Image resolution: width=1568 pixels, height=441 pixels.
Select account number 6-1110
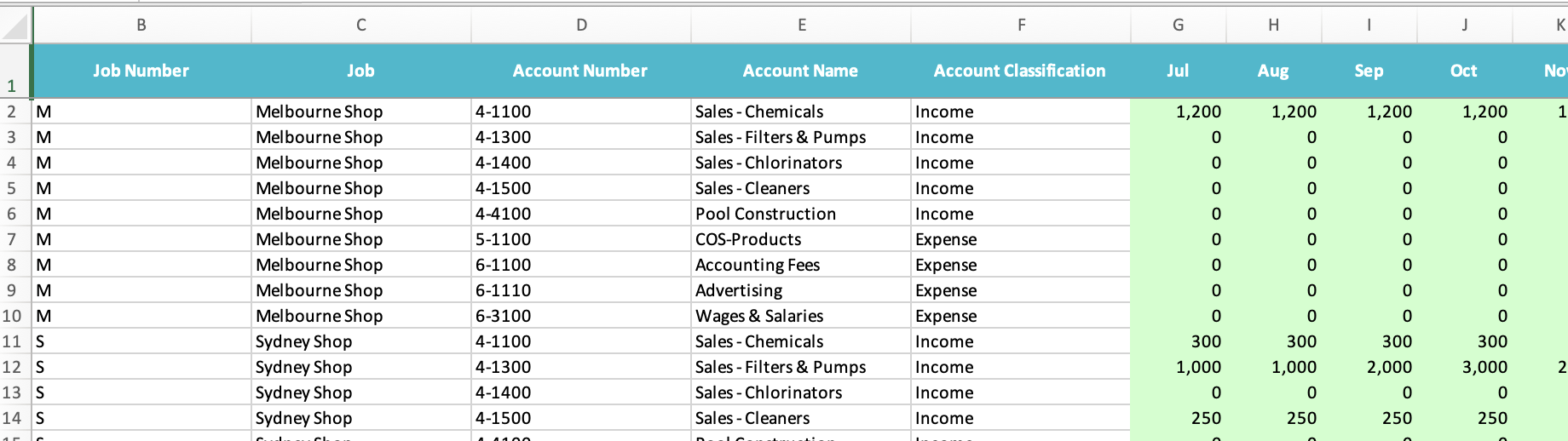click(x=581, y=290)
